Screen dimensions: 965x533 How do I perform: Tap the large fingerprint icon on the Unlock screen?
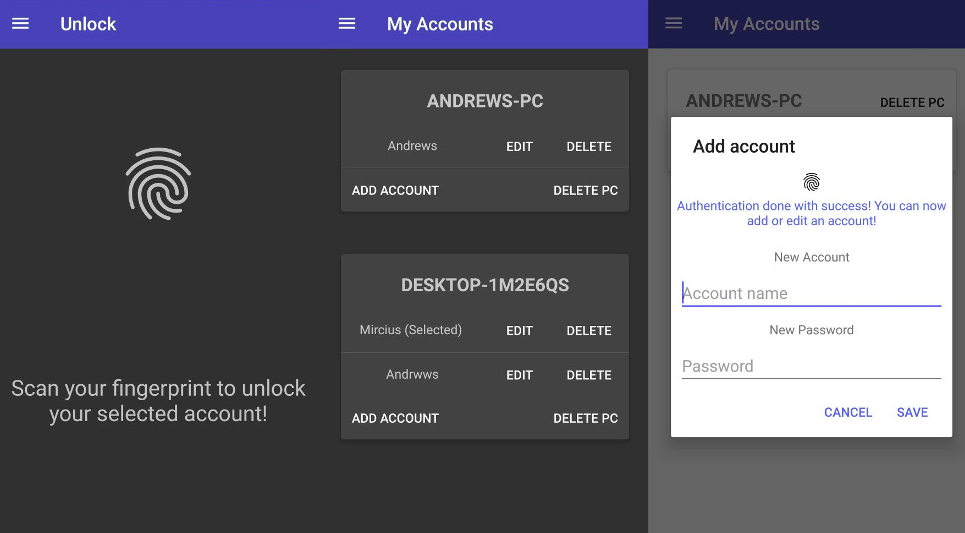pos(159,183)
